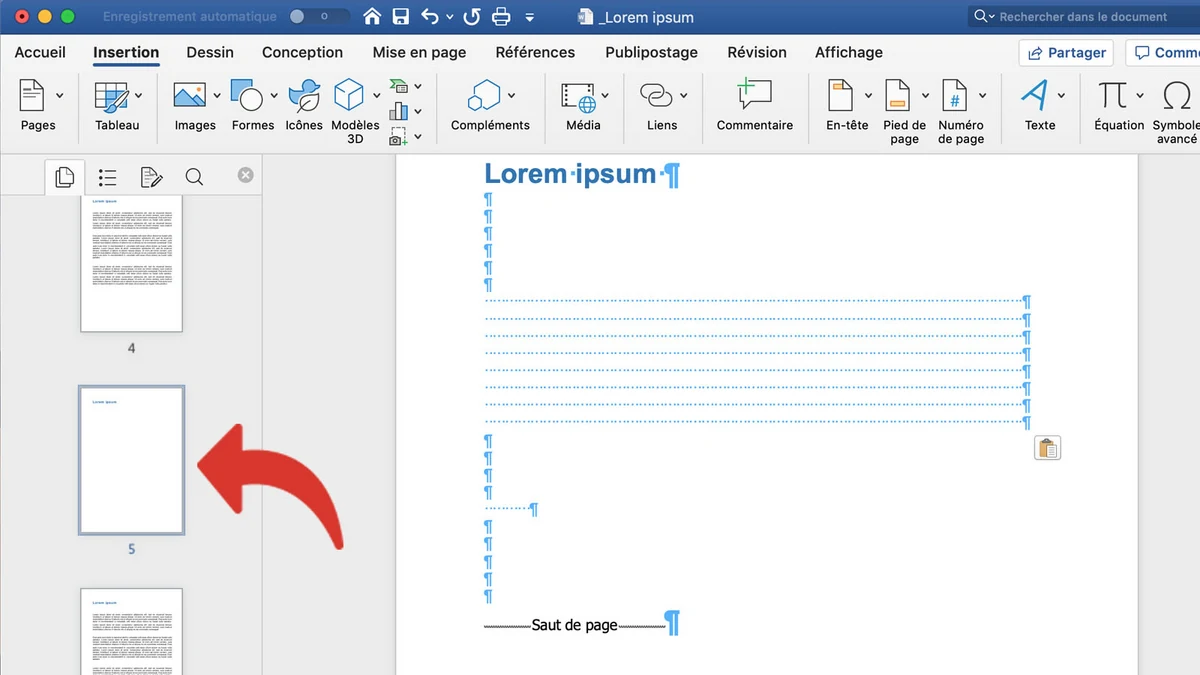Click the Partager button
Viewport: 1200px width, 675px height.
point(1066,52)
